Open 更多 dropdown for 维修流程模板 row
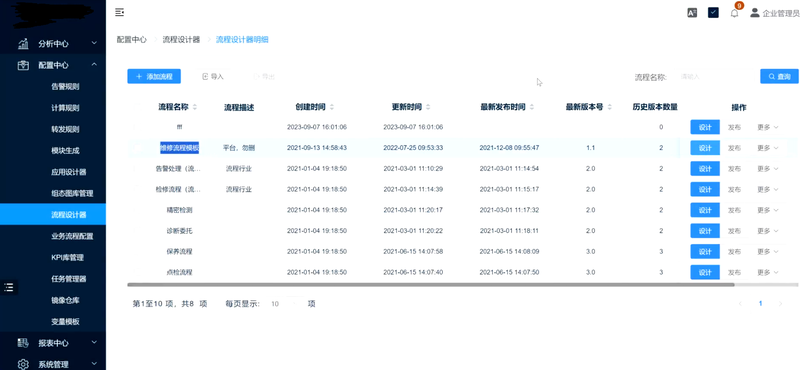This screenshot has height=370, width=800. point(768,148)
